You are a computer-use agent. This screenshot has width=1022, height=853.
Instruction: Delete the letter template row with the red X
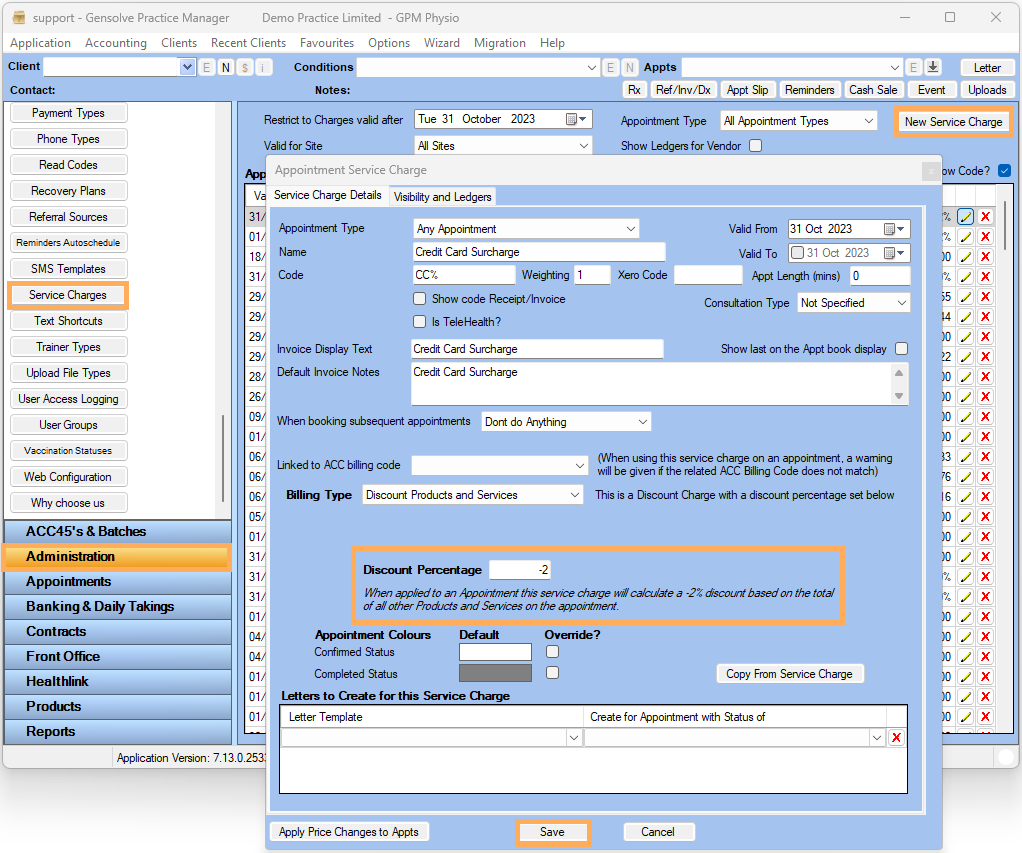click(896, 738)
